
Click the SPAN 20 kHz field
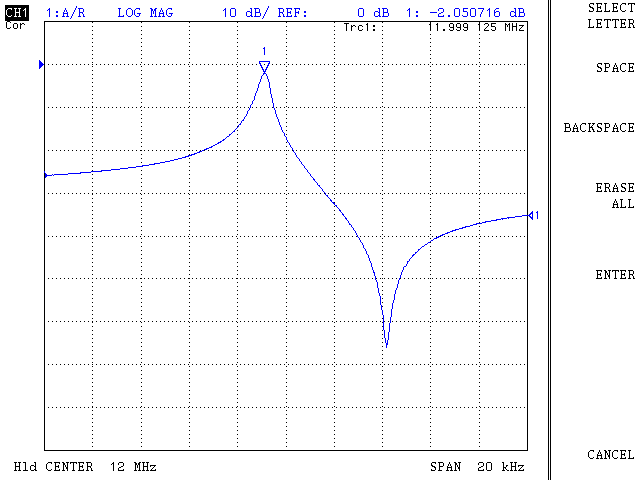point(476,467)
